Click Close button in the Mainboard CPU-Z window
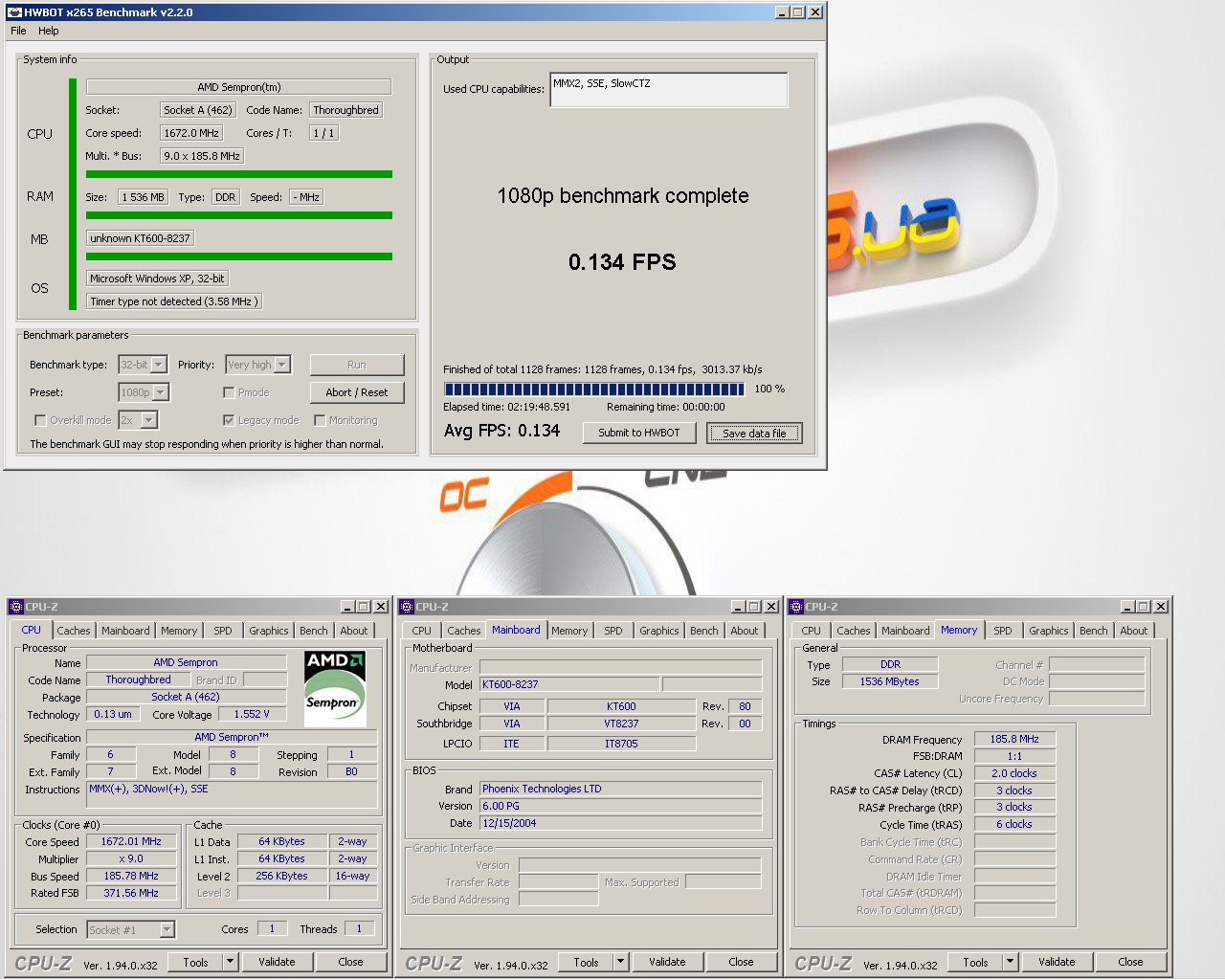Viewport: 1225px width, 980px height. [741, 962]
